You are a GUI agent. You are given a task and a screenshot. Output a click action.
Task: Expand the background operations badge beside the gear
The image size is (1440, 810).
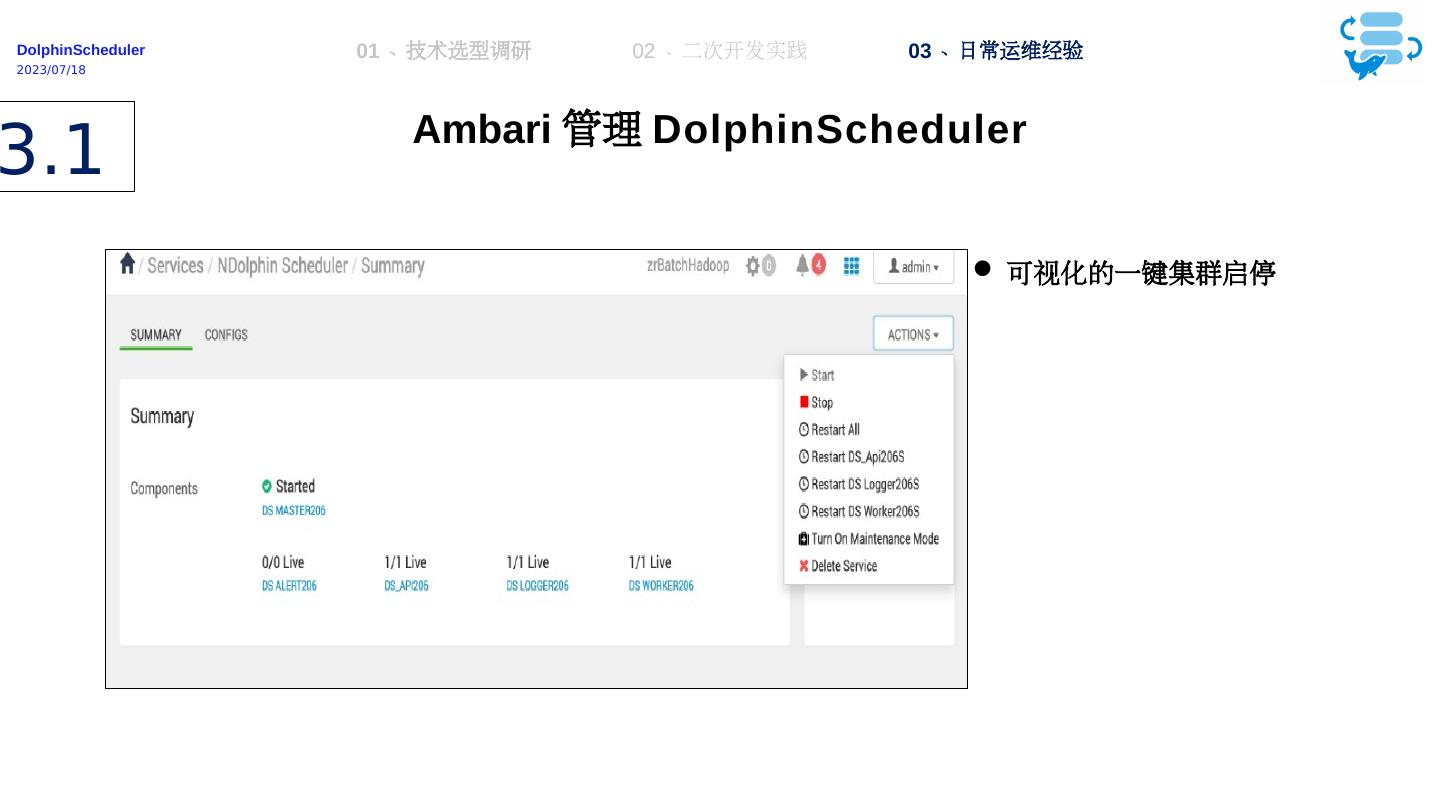pyautogui.click(x=769, y=266)
